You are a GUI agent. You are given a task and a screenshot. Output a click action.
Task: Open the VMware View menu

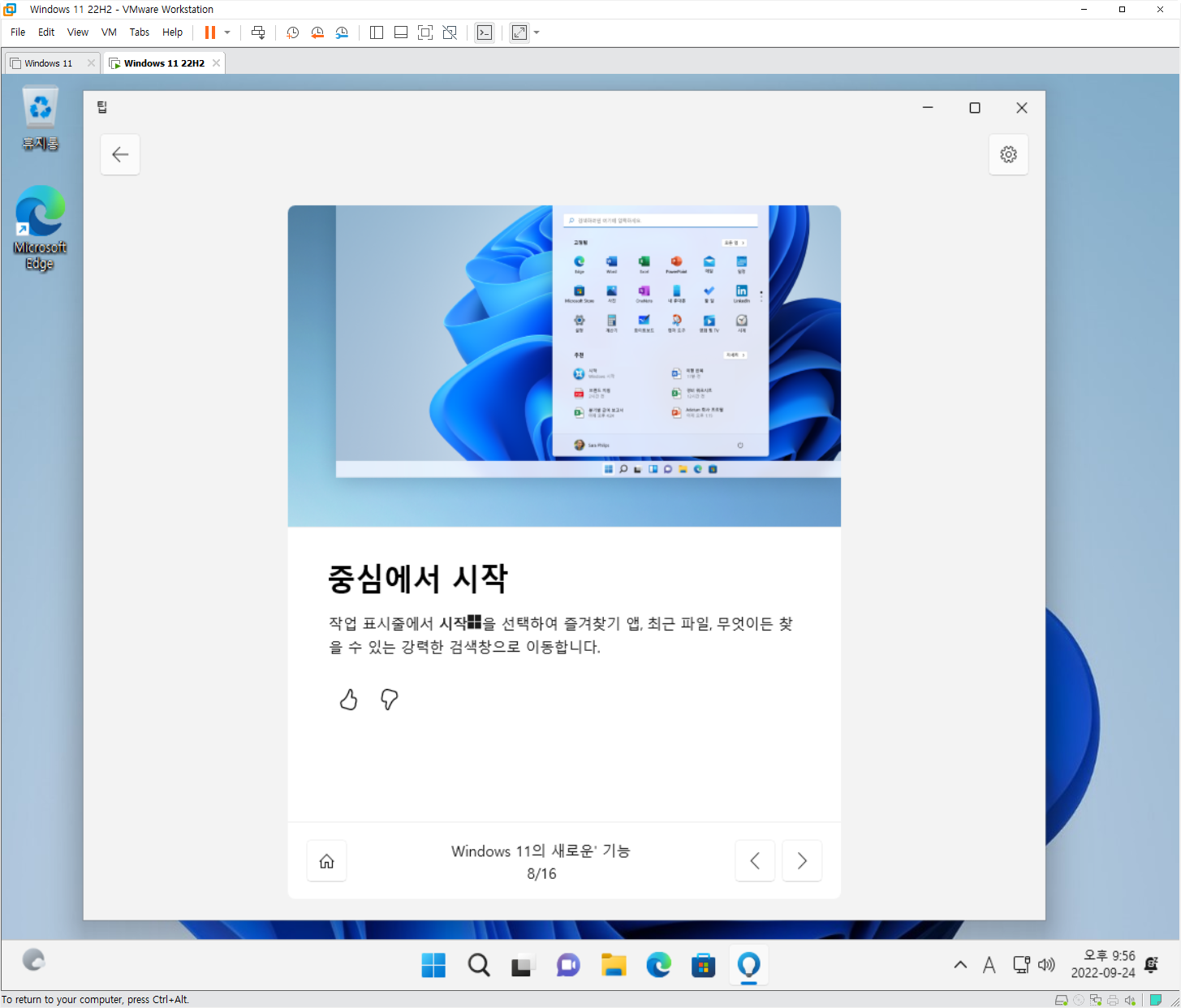[78, 32]
